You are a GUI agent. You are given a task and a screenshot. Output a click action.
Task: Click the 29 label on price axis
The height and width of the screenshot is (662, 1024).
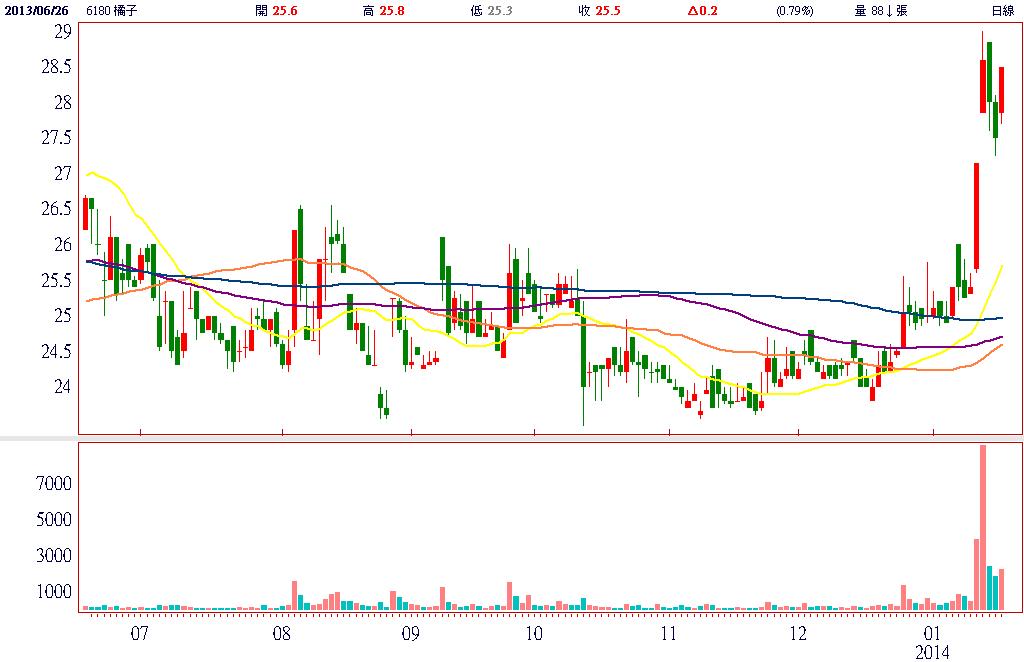coord(63,32)
